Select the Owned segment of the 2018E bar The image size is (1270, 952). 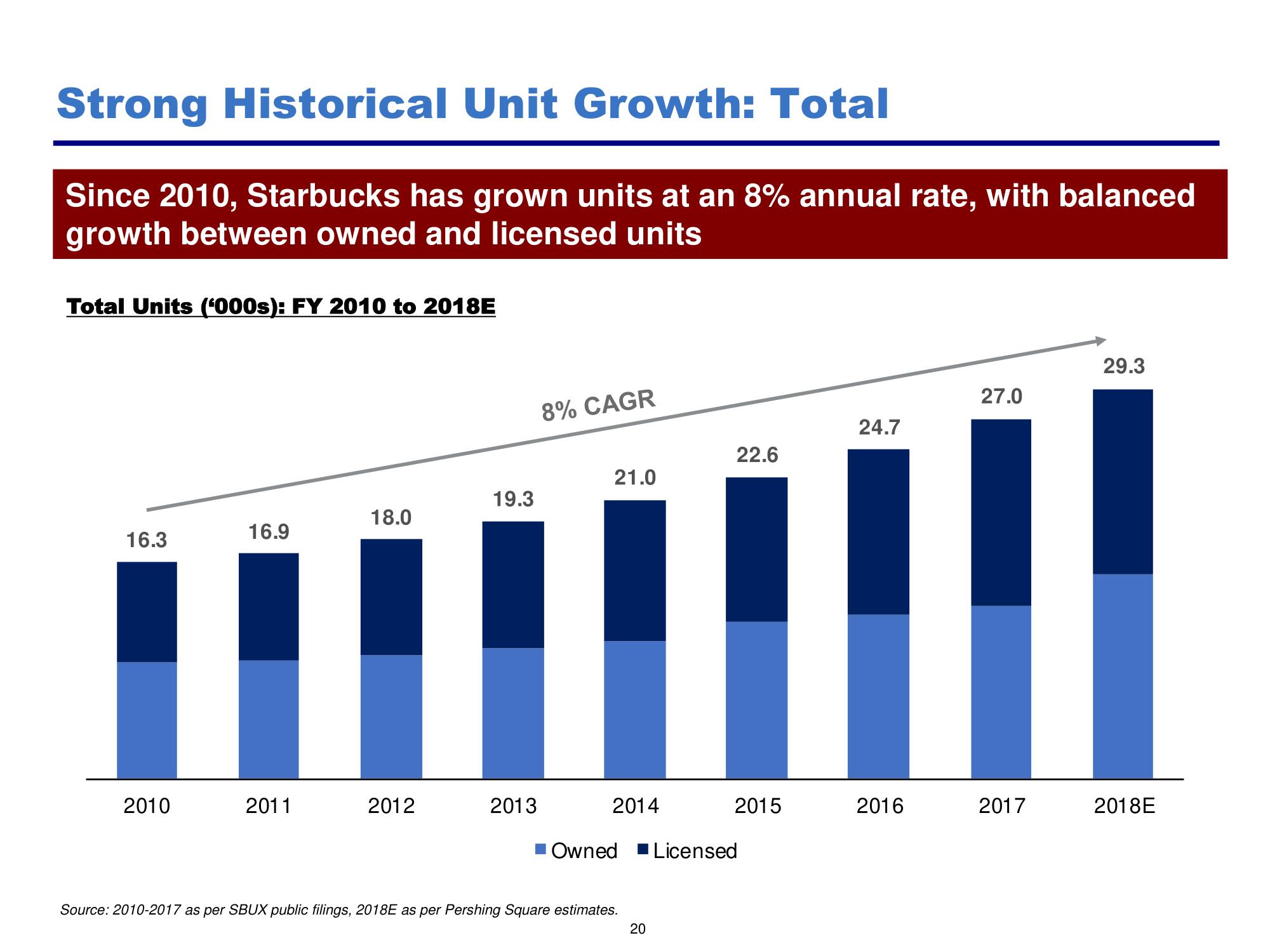click(x=1123, y=677)
